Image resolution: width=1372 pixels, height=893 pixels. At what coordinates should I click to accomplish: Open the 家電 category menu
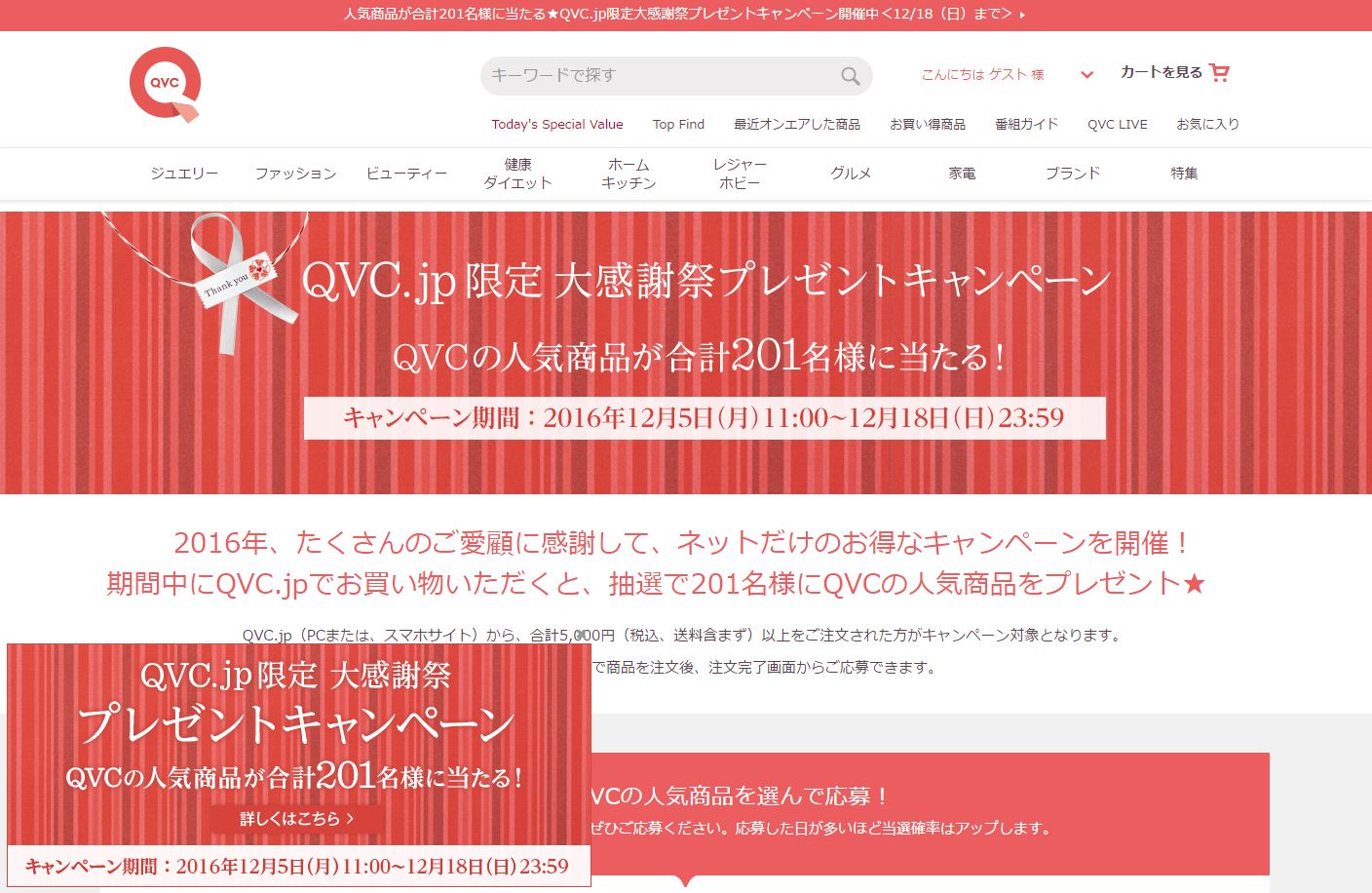tap(962, 174)
